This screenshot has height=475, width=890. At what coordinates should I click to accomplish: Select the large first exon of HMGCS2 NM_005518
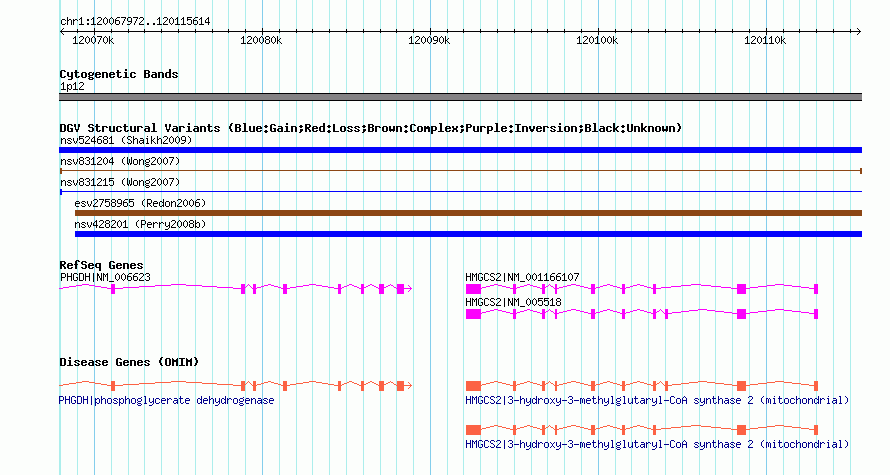click(x=473, y=314)
